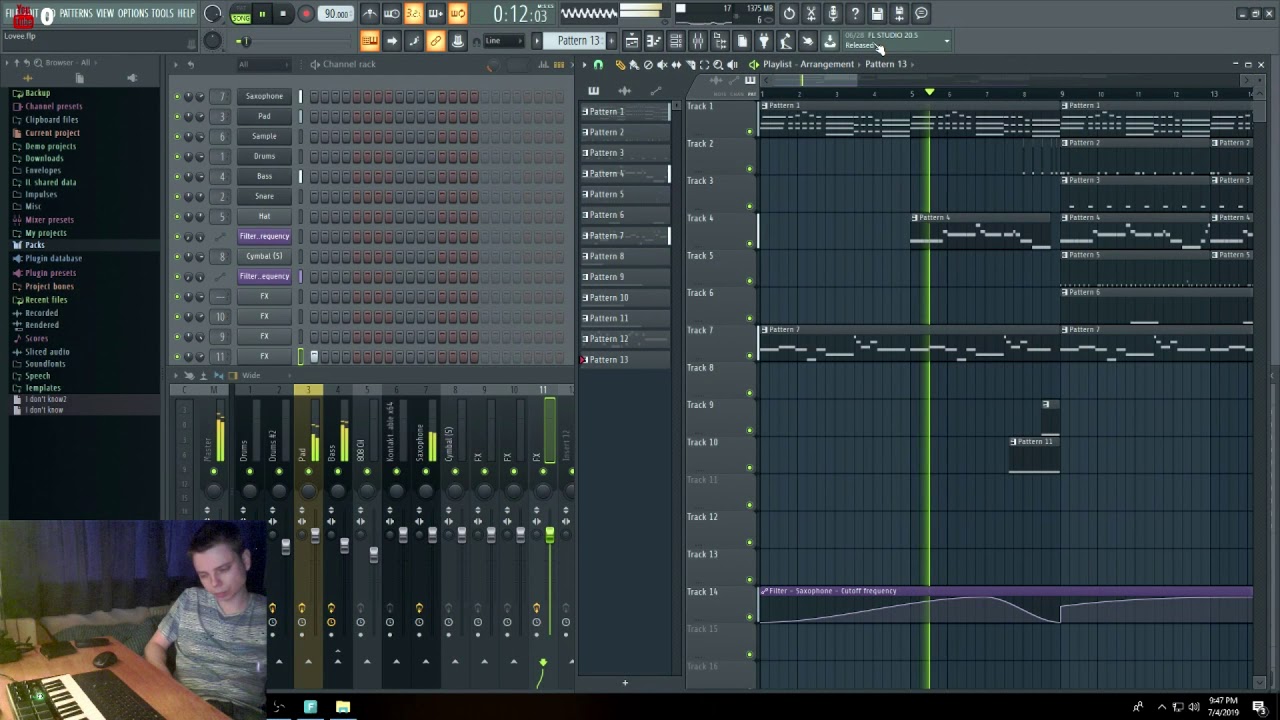Expand the Plugin database folder
The width and height of the screenshot is (1280, 720).
(x=53, y=258)
